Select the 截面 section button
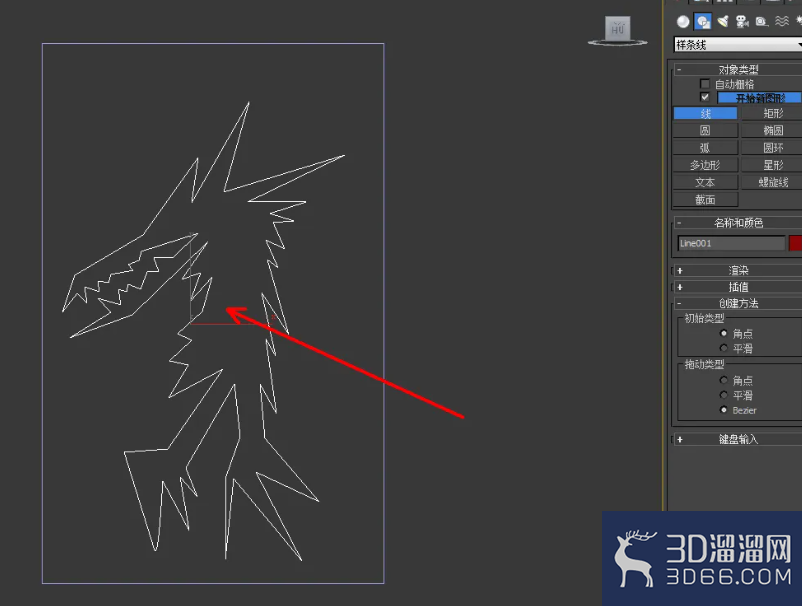The height and width of the screenshot is (606, 802). 705,199
